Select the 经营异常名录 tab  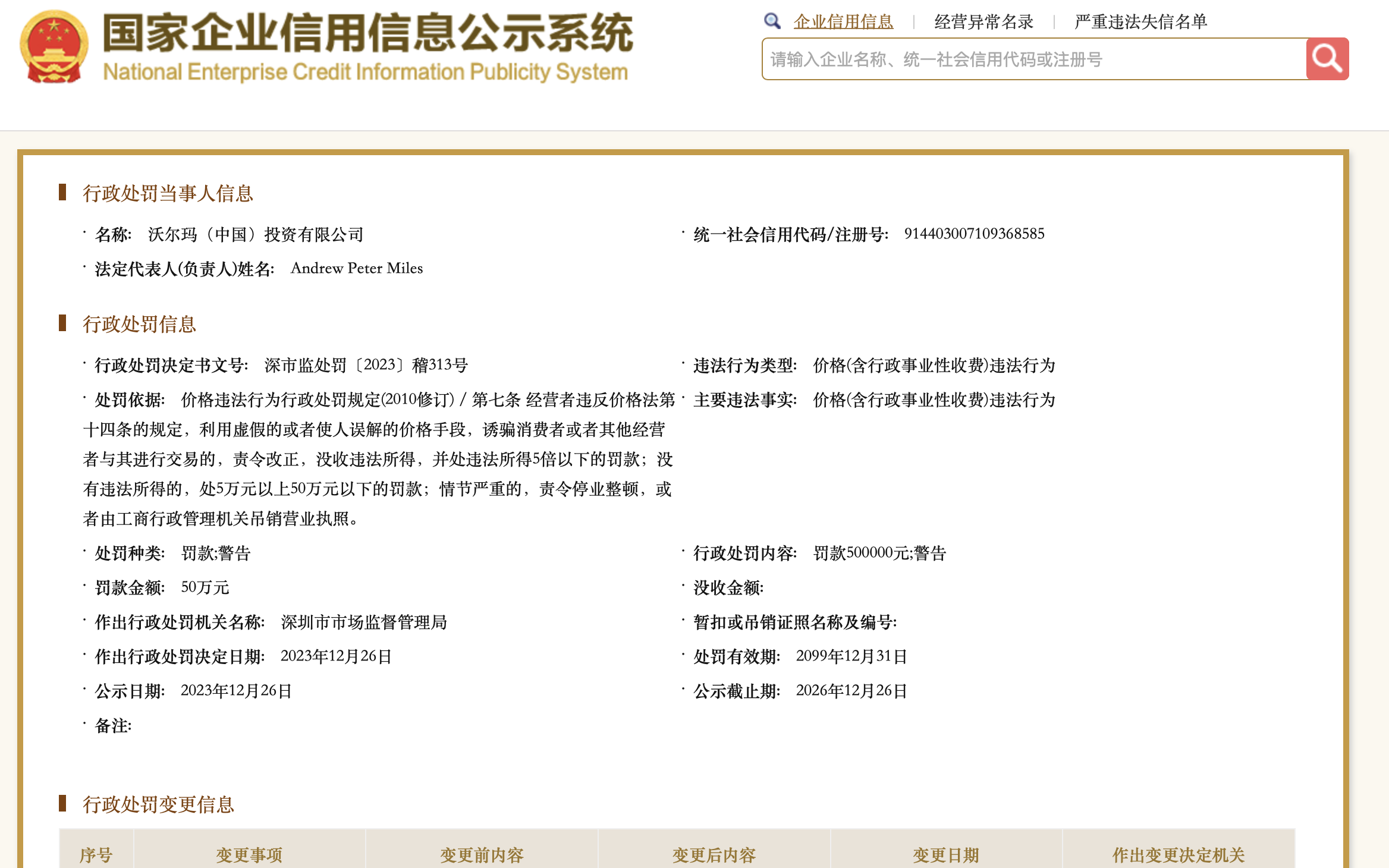pyautogui.click(x=984, y=22)
